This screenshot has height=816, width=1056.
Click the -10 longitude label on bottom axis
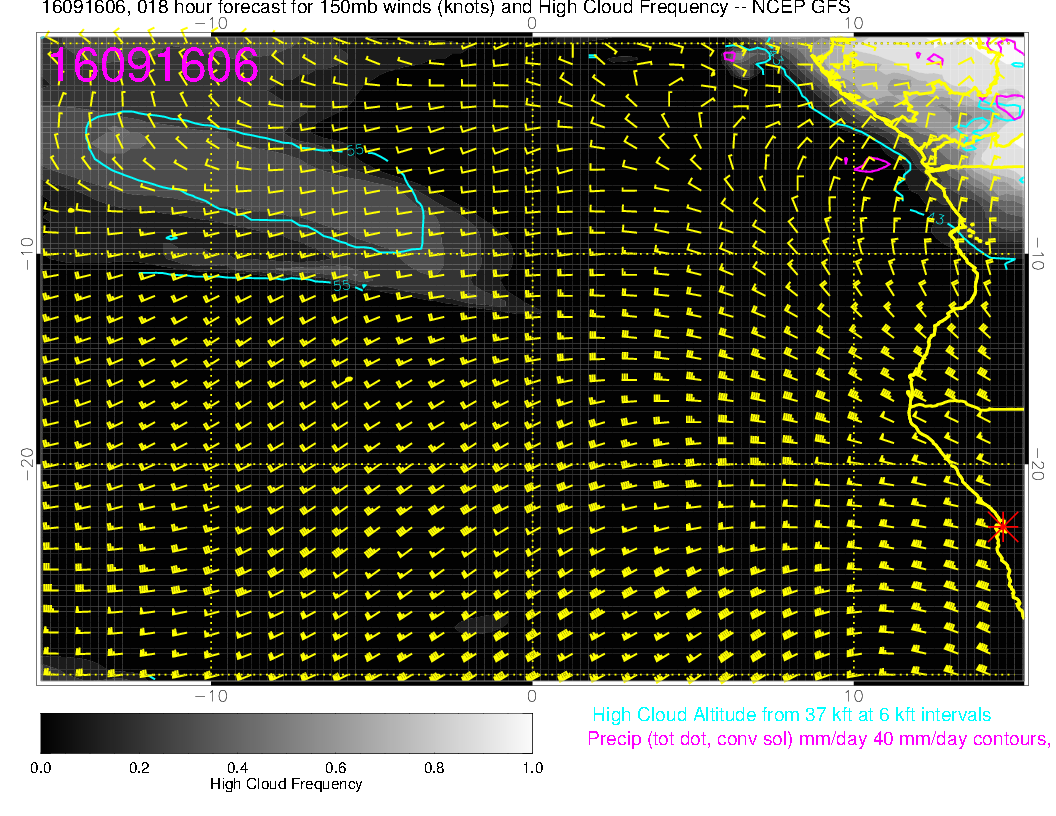click(209, 695)
